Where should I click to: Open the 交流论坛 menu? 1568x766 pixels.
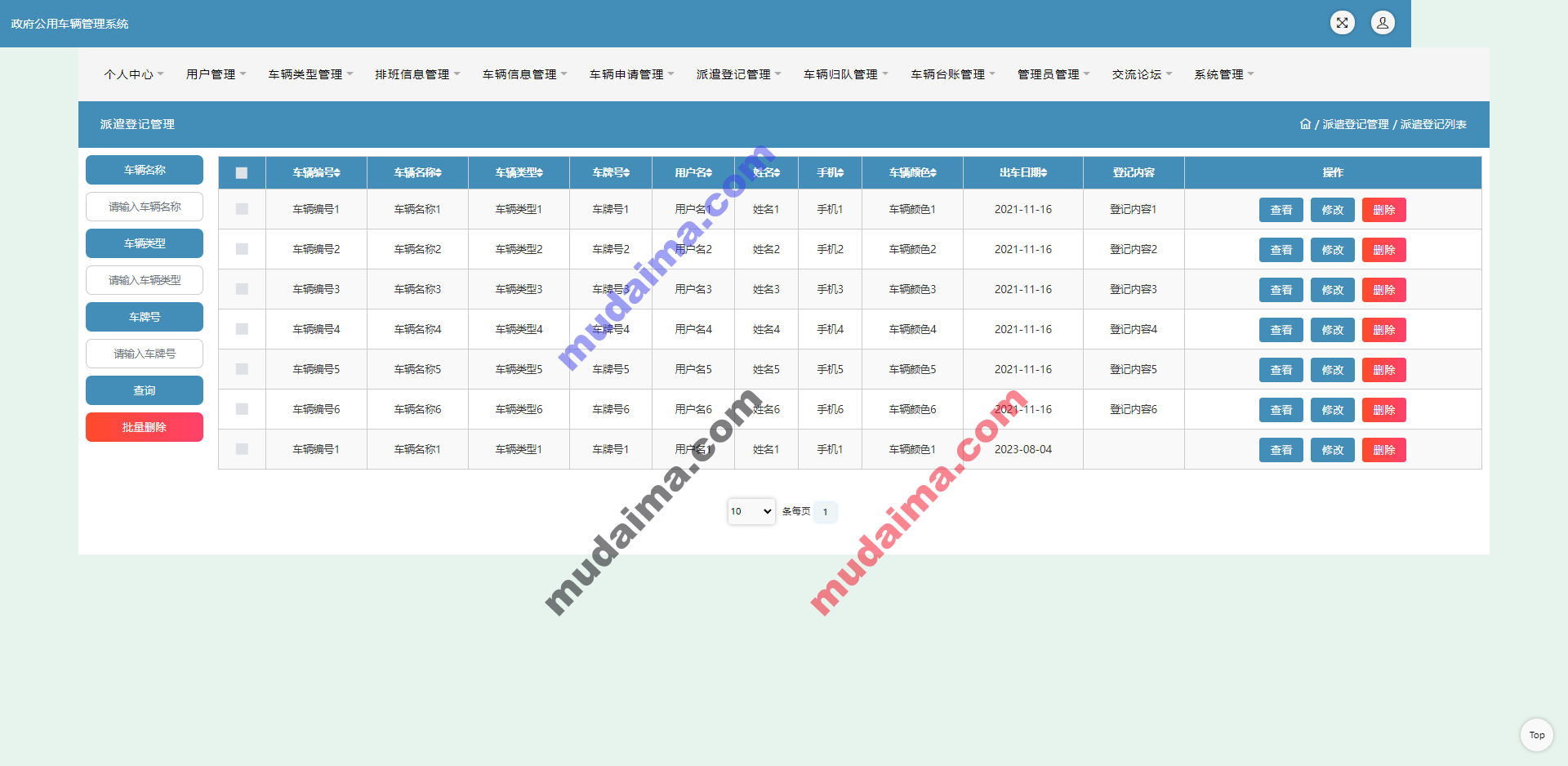(x=1142, y=74)
